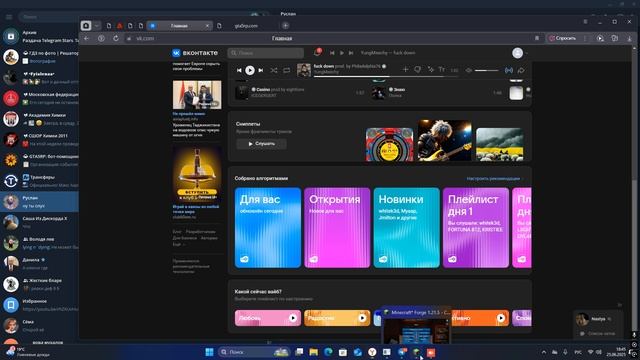Open VK notifications bell
This screenshot has width=640, height=360.
pyautogui.click(x=317, y=53)
